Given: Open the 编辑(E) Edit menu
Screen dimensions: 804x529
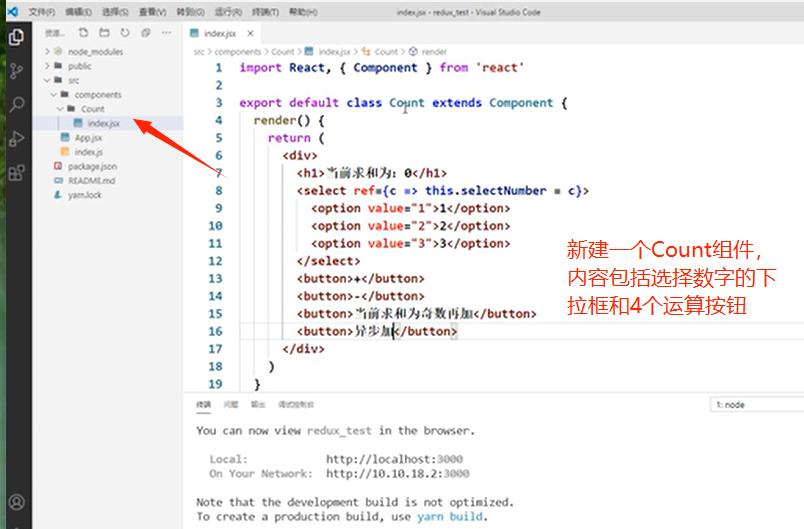Looking at the screenshot, I should (x=78, y=12).
